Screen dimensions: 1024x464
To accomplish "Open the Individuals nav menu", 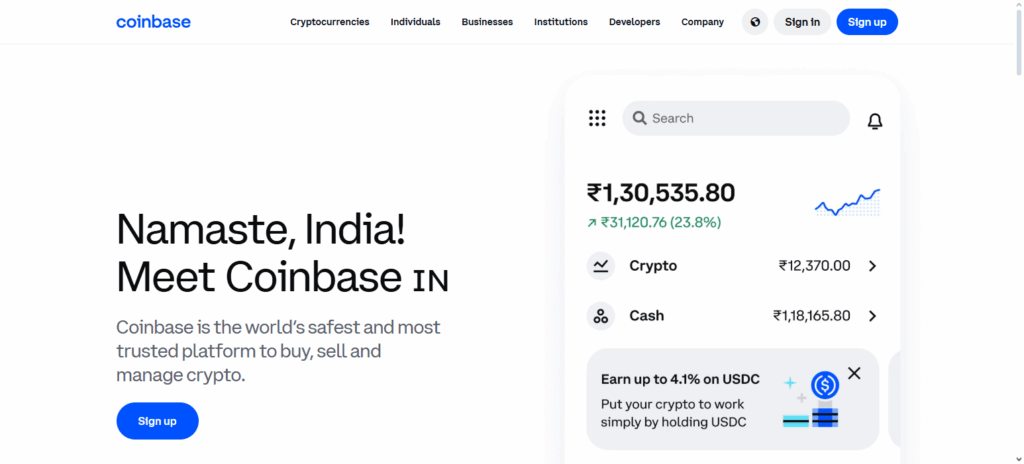I will pos(415,22).
